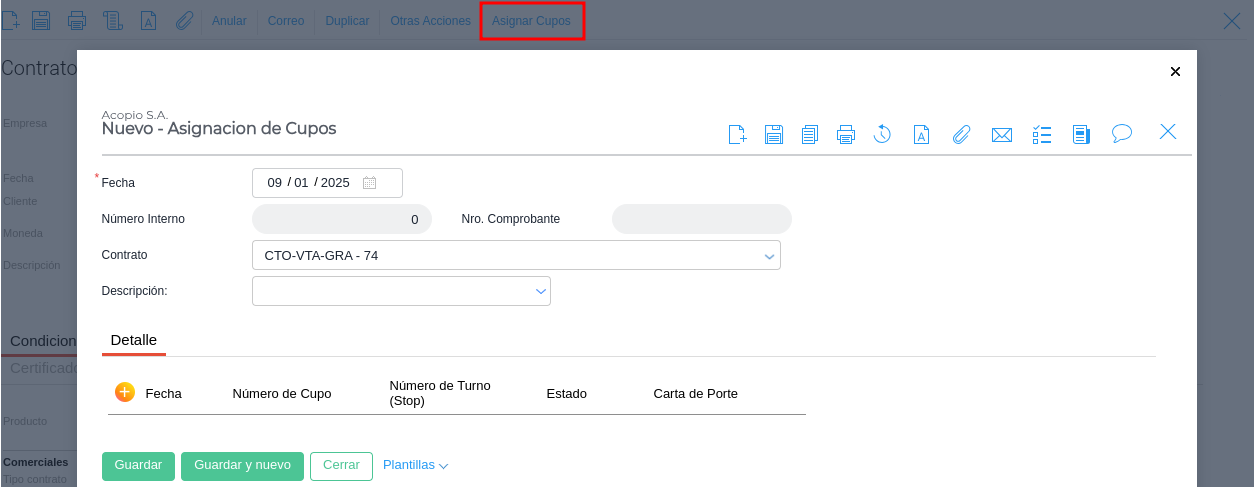
Task: Click the newspaper report icon in the dialog toolbar
Action: (1081, 134)
